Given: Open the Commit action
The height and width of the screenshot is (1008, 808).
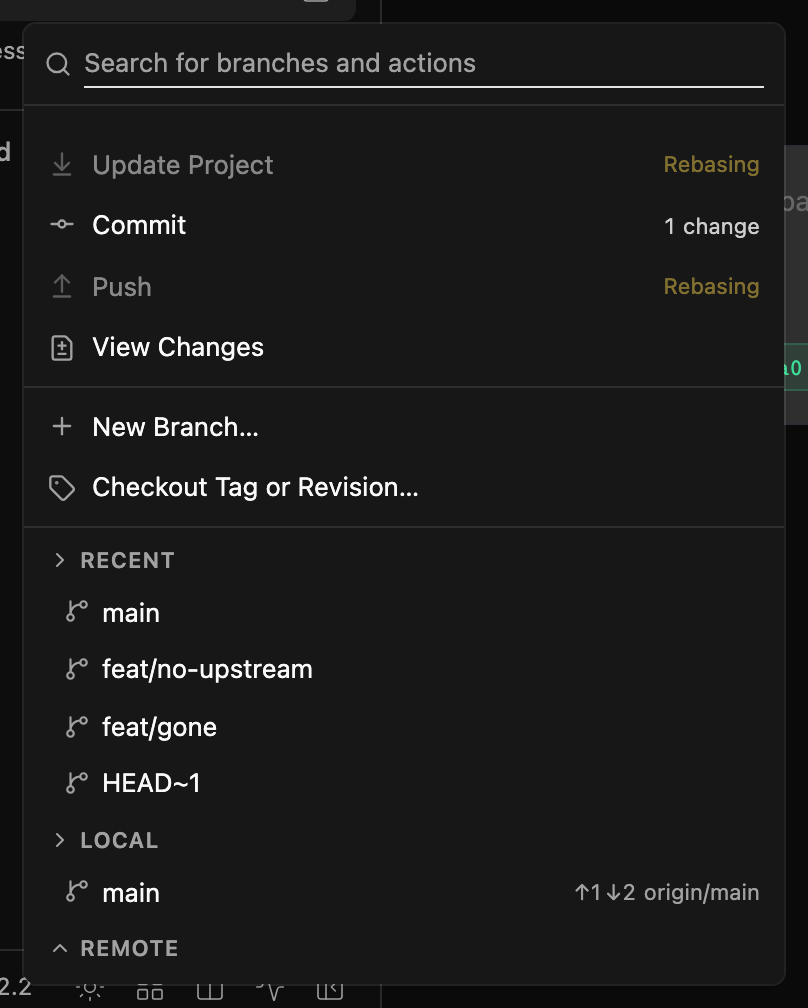Looking at the screenshot, I should click(x=404, y=225).
